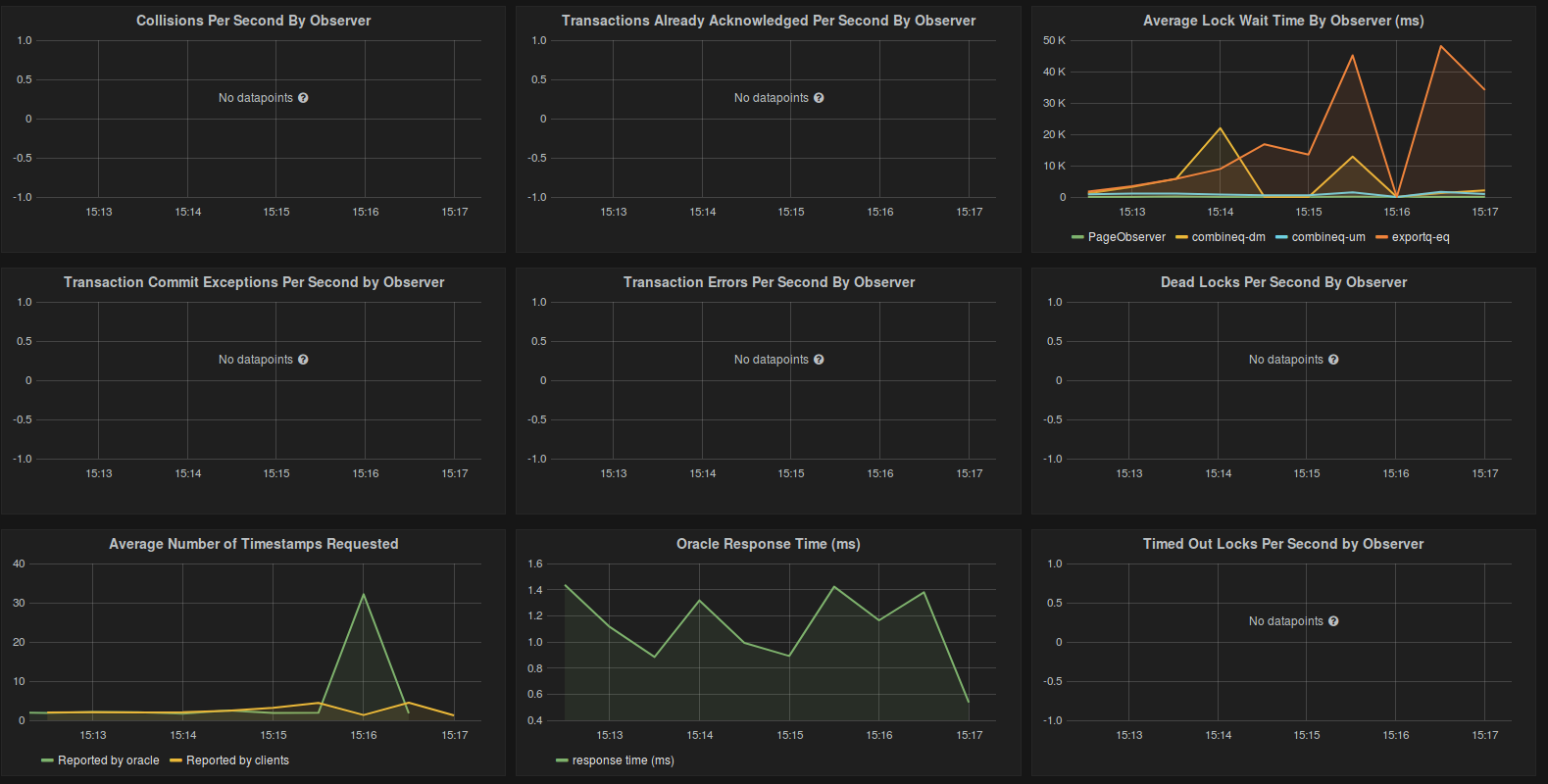The width and height of the screenshot is (1548, 784).
Task: Click the Reported by oracle green color swatch
Action: (x=47, y=760)
